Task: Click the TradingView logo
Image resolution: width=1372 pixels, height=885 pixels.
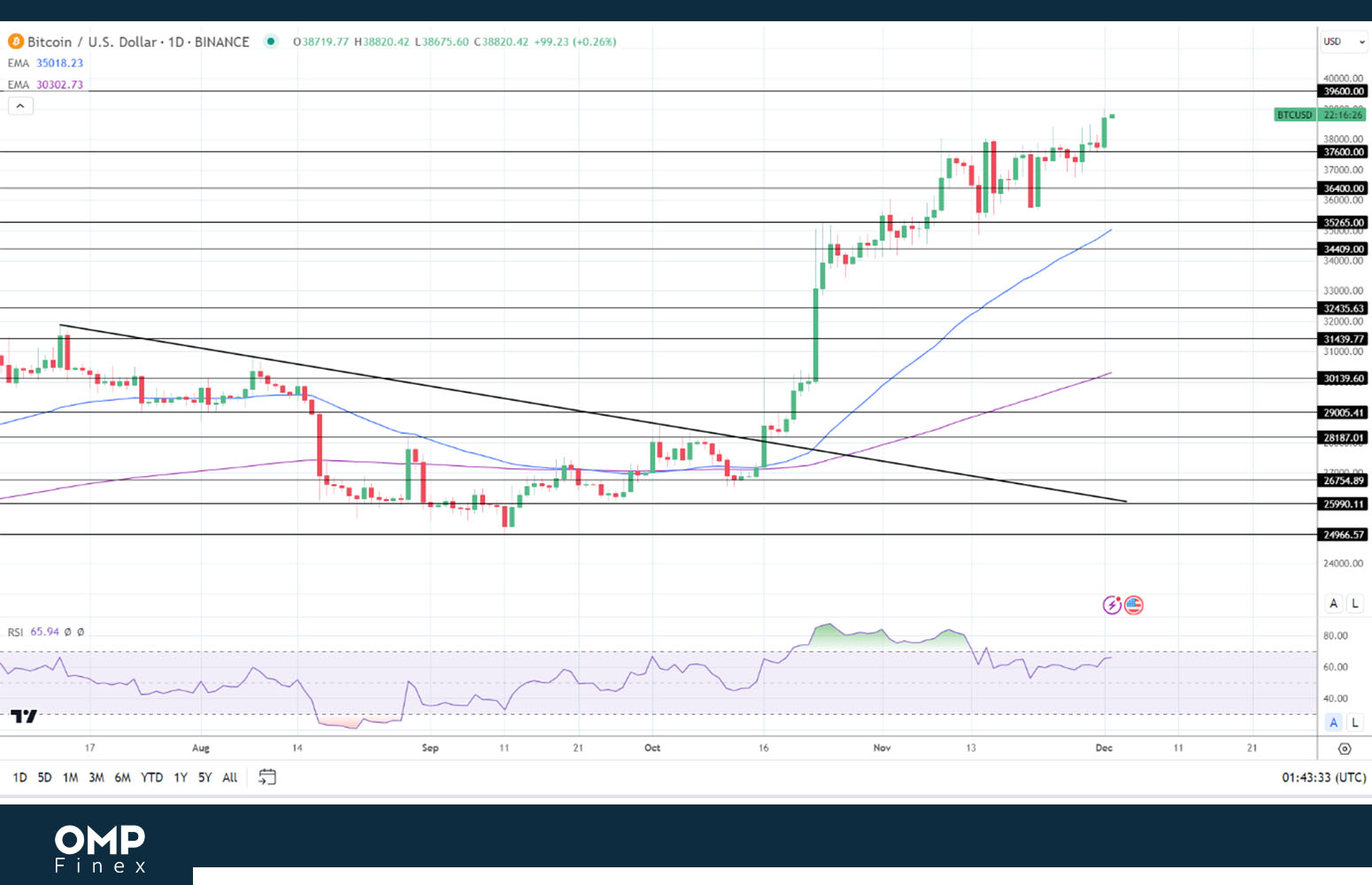Action: tap(24, 716)
